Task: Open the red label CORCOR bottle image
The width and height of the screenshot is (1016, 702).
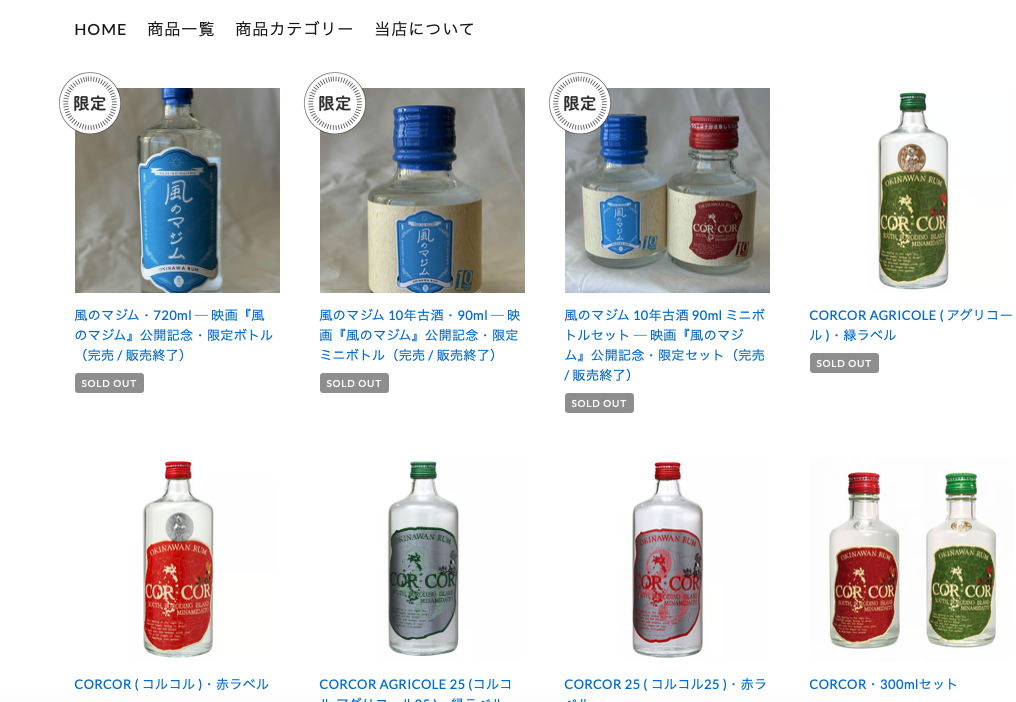Action: tap(178, 559)
